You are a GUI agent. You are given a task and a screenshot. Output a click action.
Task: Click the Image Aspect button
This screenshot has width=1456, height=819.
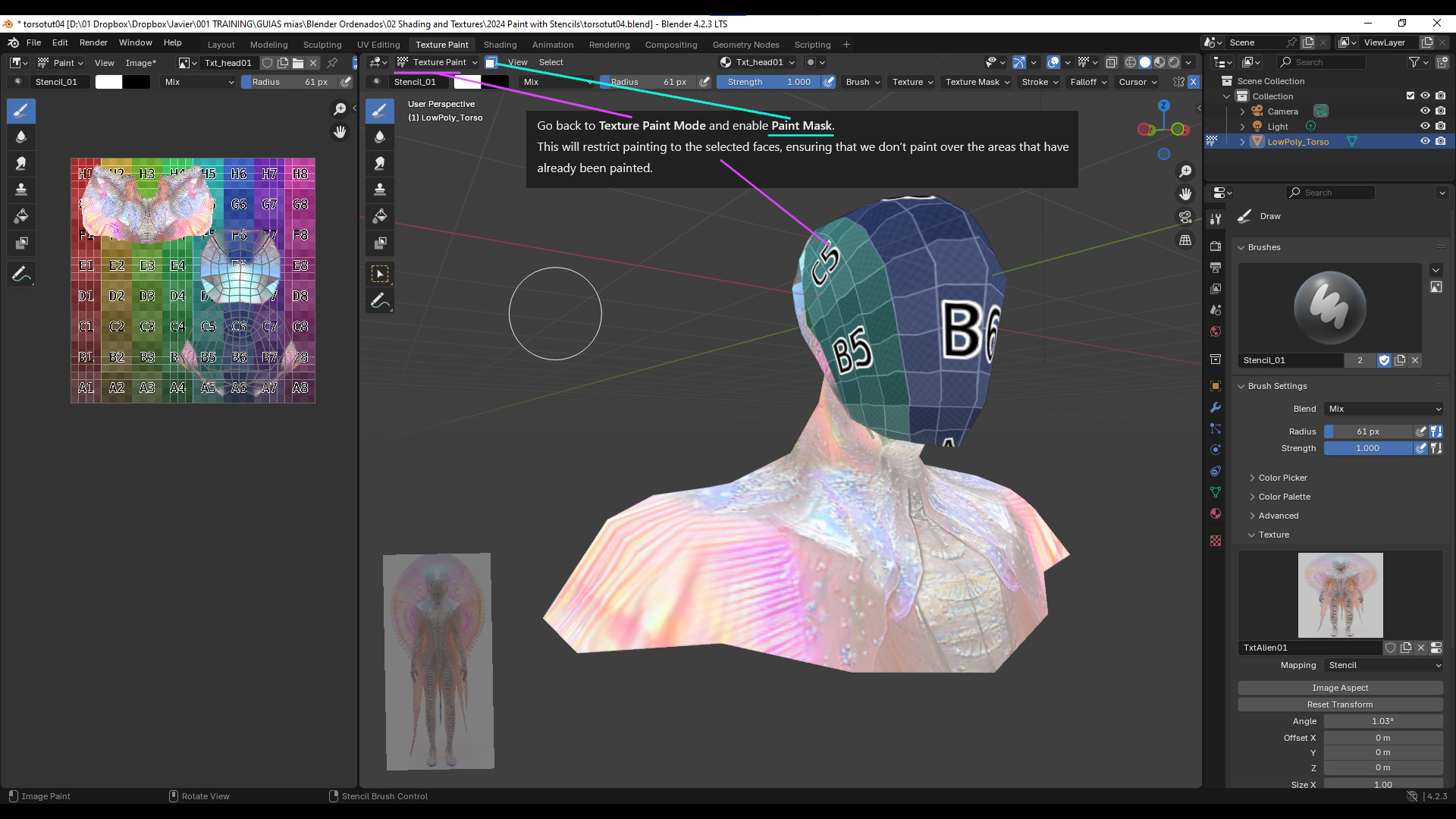[1340, 688]
